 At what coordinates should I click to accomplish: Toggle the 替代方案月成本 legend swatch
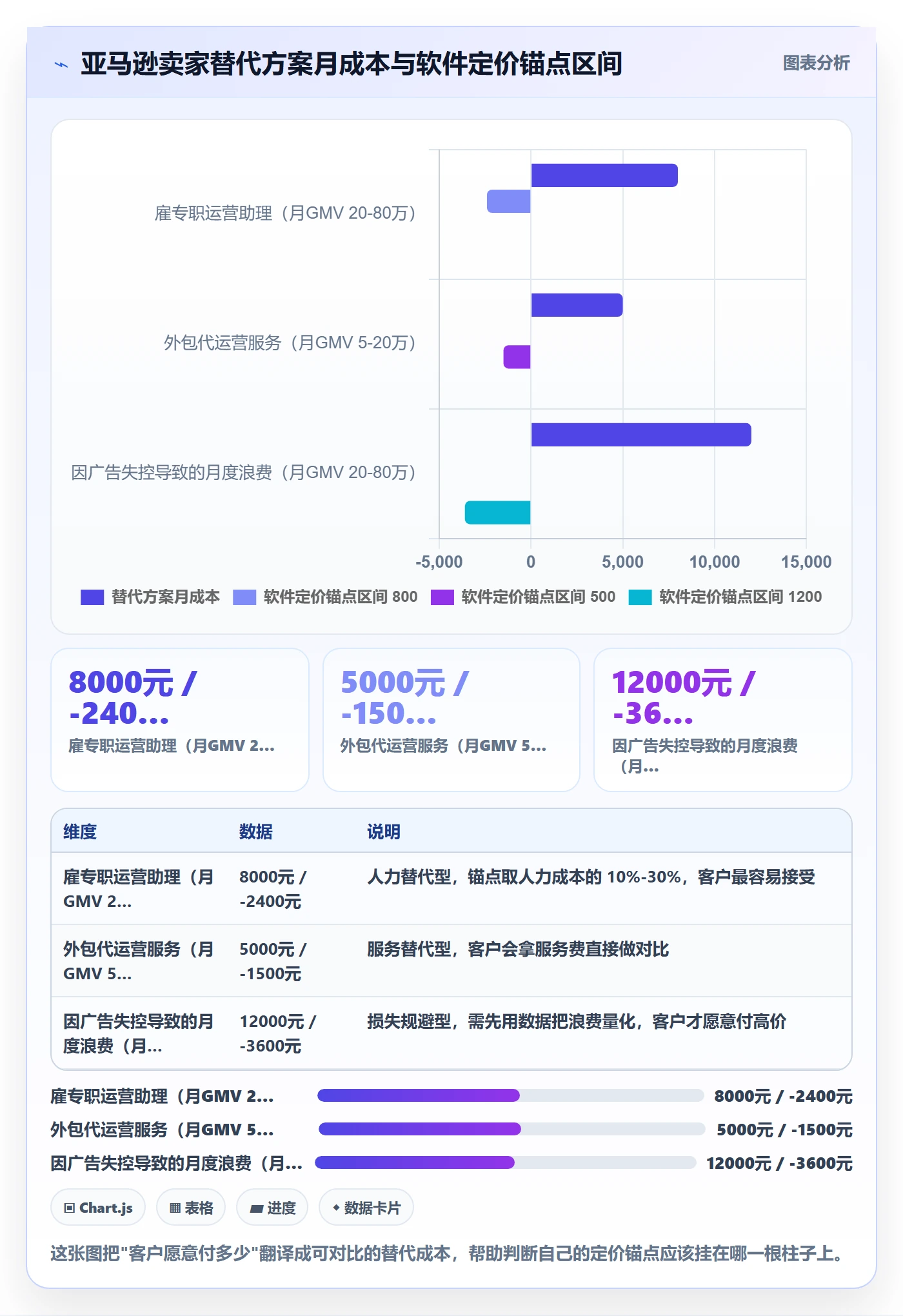pyautogui.click(x=92, y=597)
